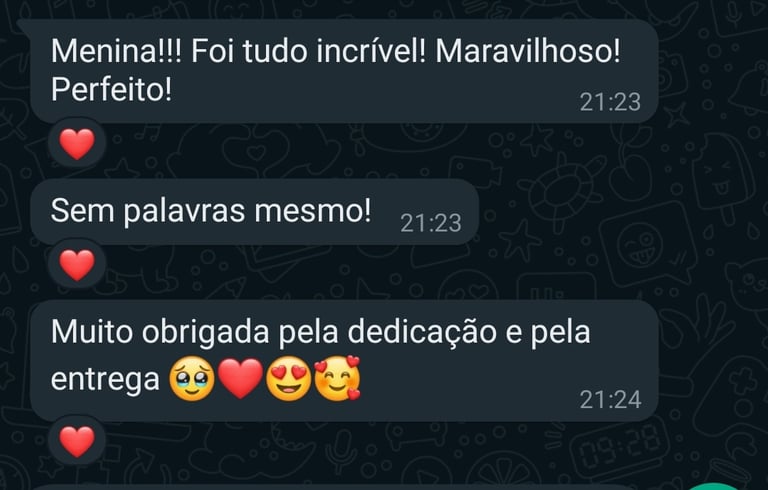
Task: Tap the green round button at the bottom corner
Action: [715, 487]
